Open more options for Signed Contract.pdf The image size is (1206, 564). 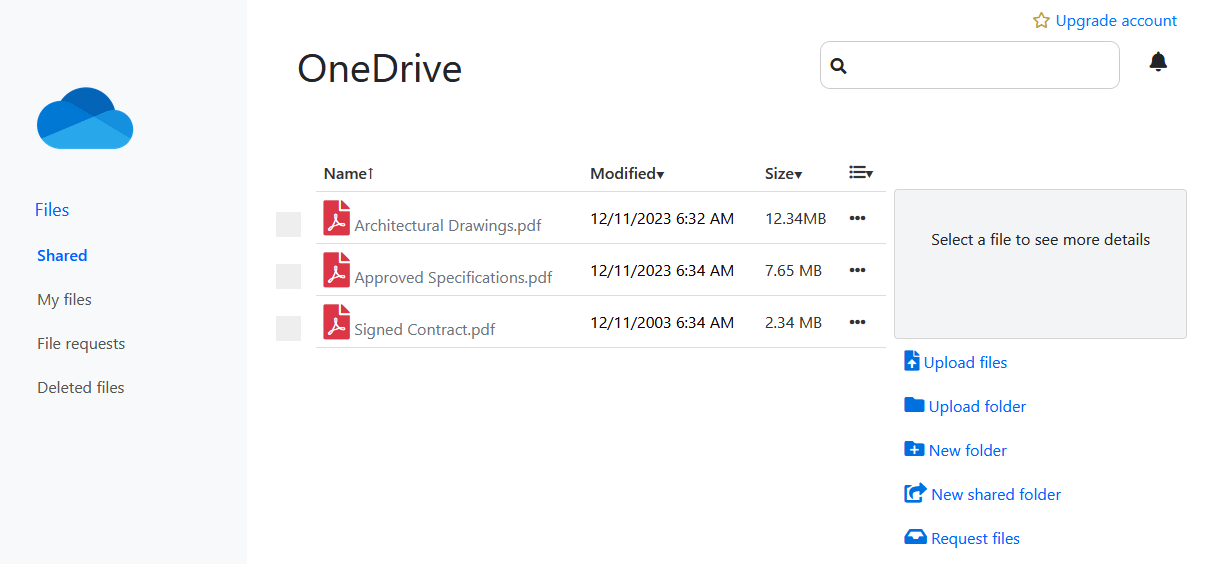tap(857, 322)
